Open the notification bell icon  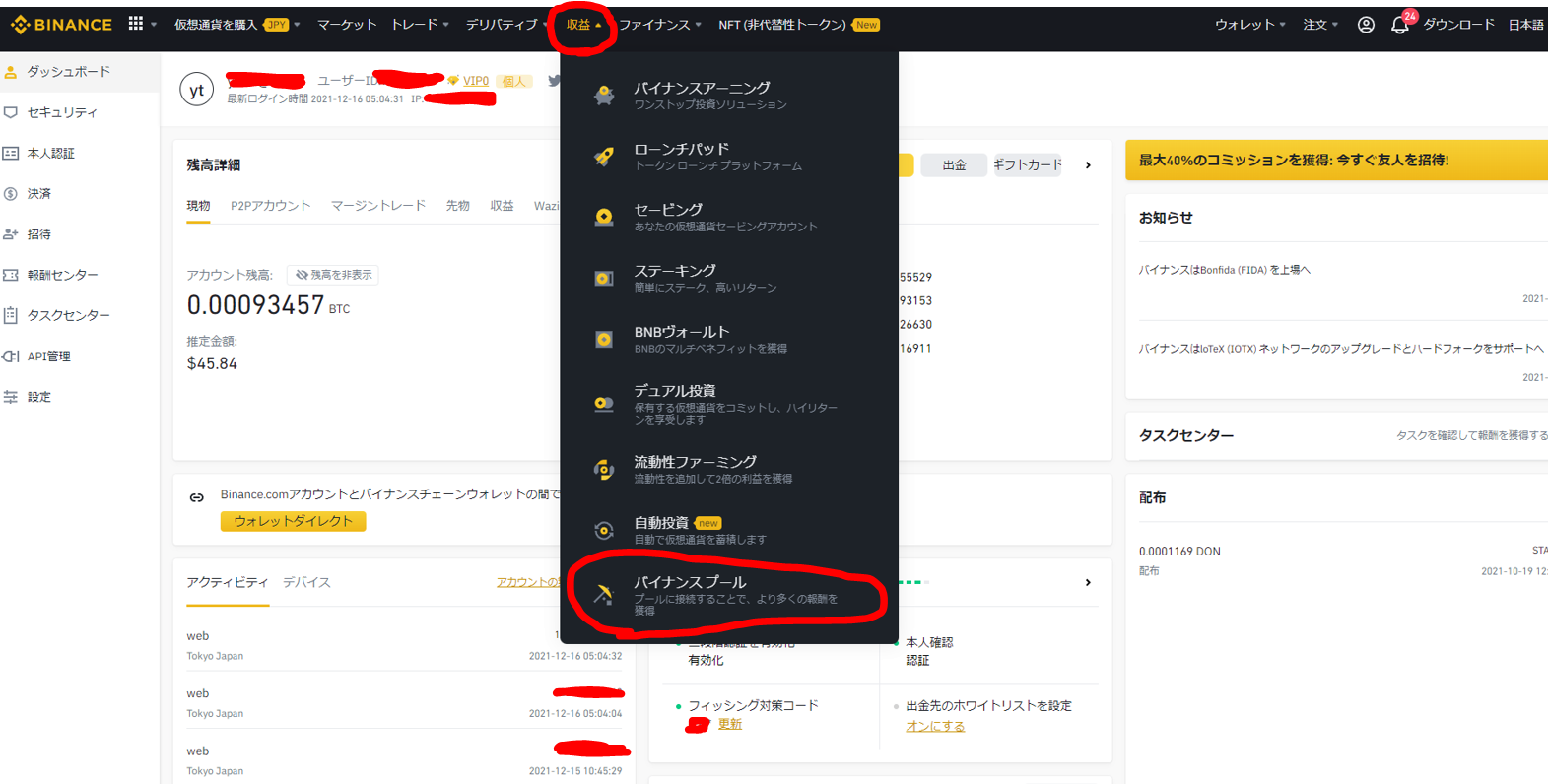point(1399,26)
